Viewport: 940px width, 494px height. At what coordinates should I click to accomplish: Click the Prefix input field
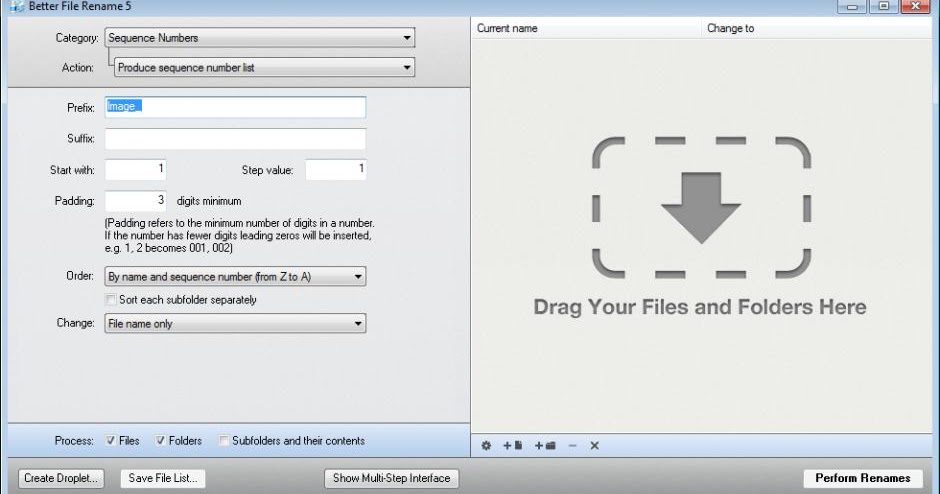click(x=235, y=107)
